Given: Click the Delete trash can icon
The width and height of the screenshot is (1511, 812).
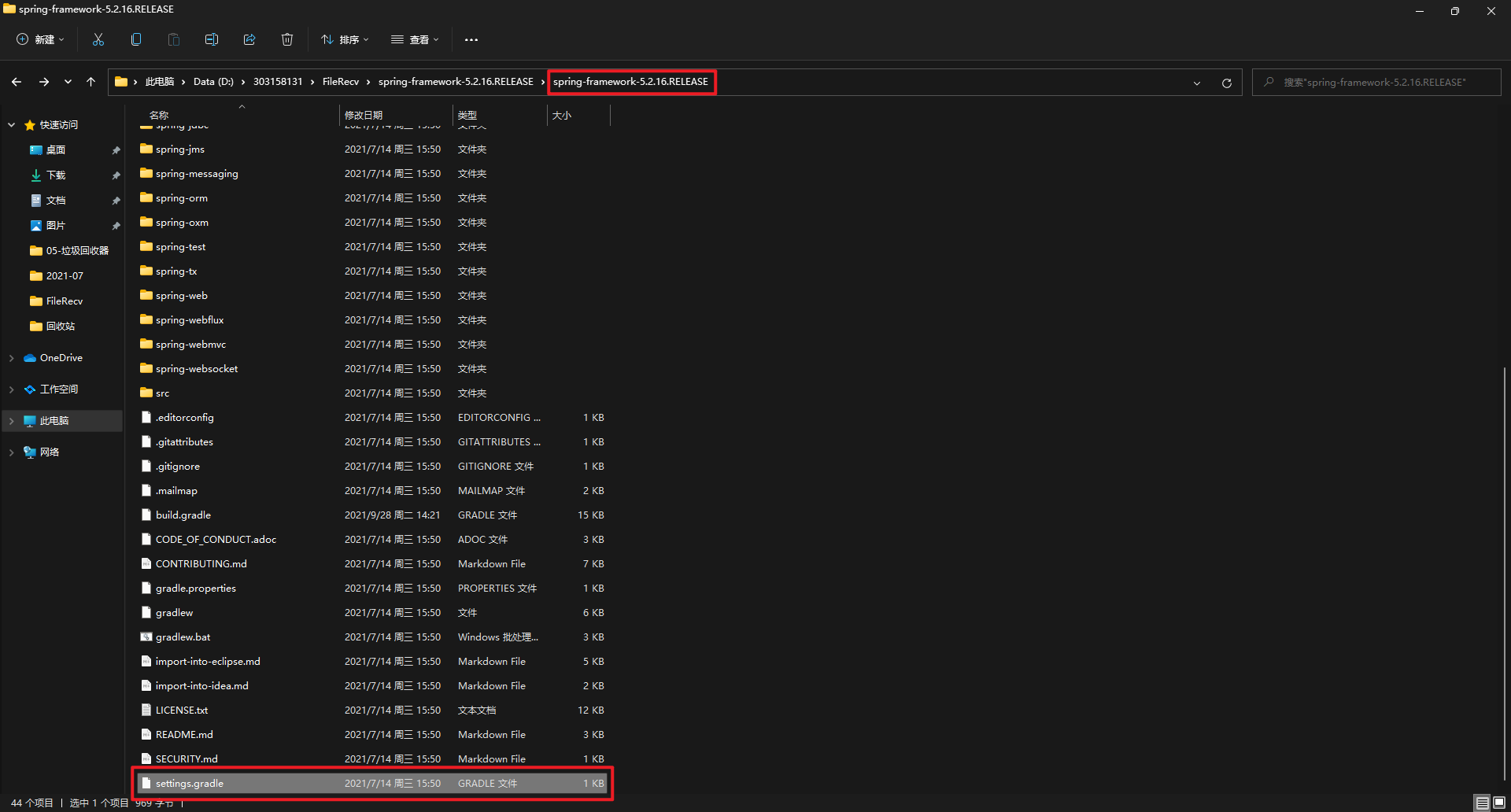Looking at the screenshot, I should point(287,39).
